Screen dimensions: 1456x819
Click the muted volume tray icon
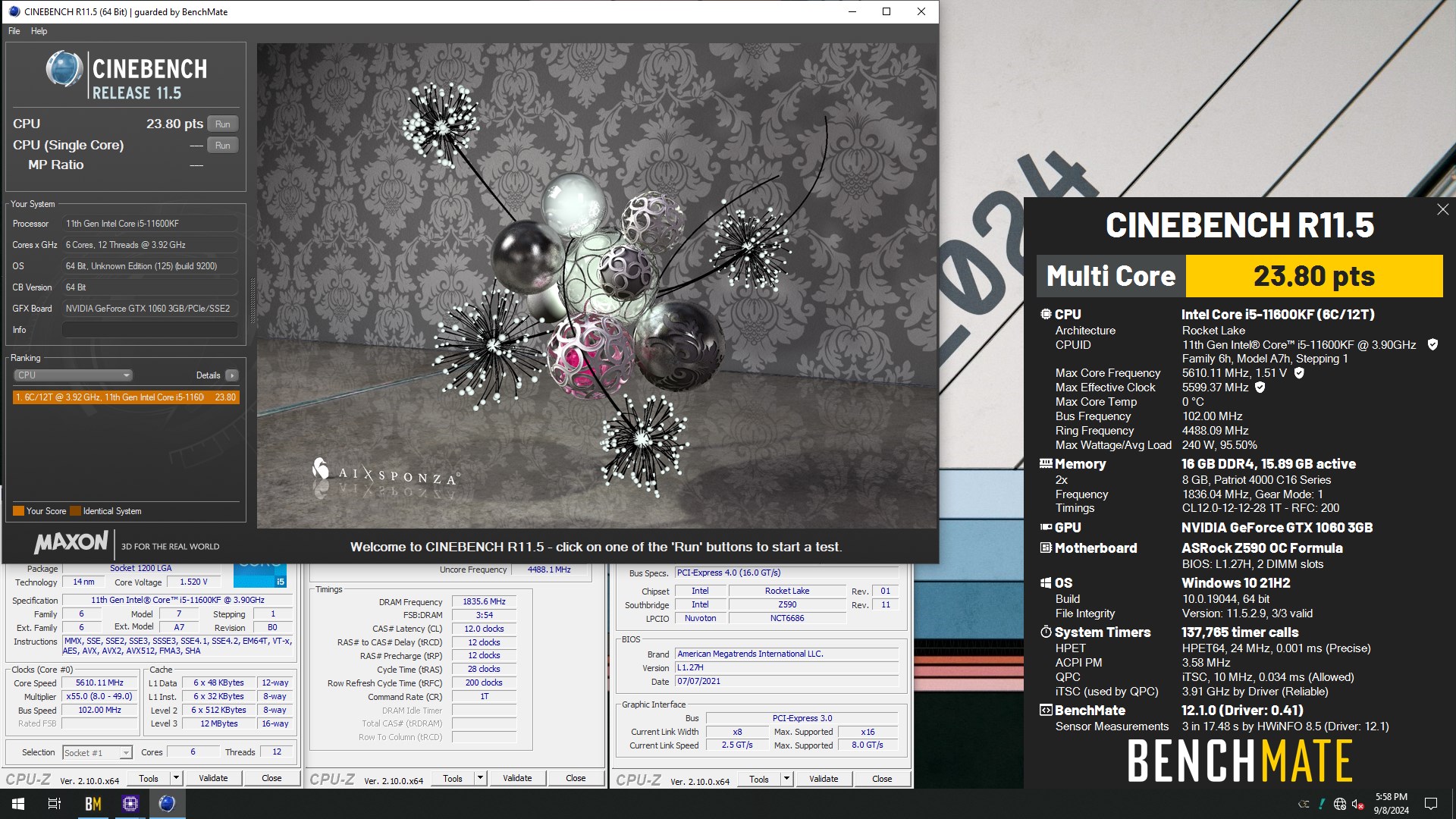click(x=1358, y=805)
